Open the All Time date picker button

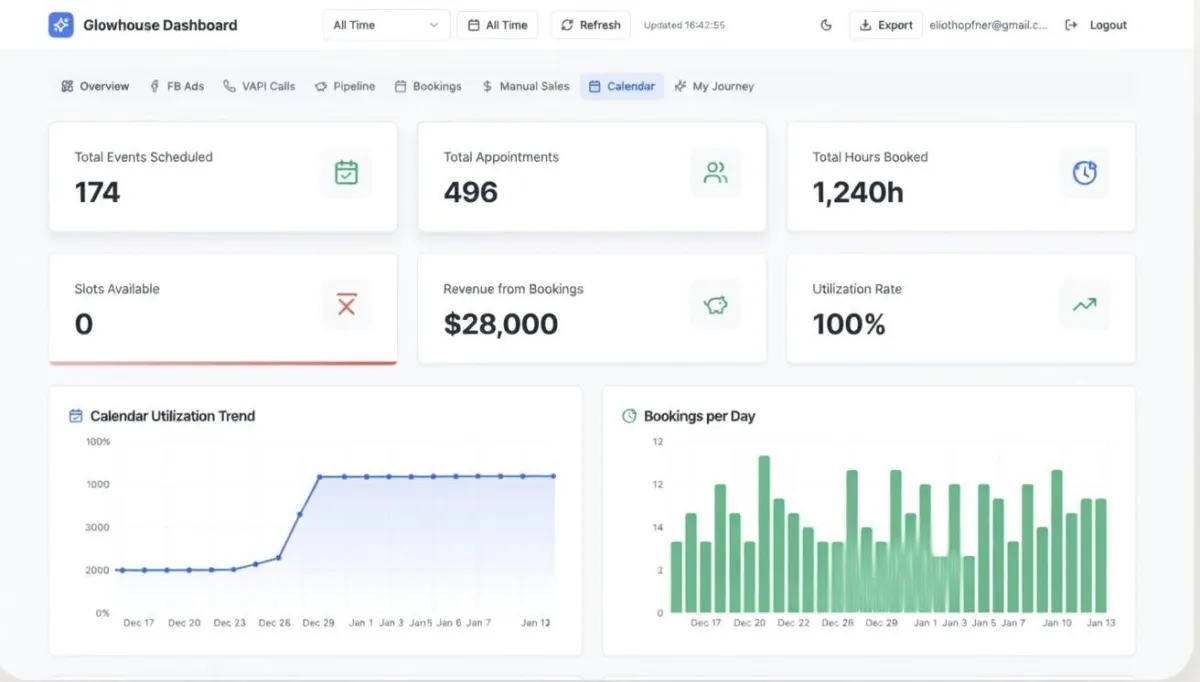point(497,25)
